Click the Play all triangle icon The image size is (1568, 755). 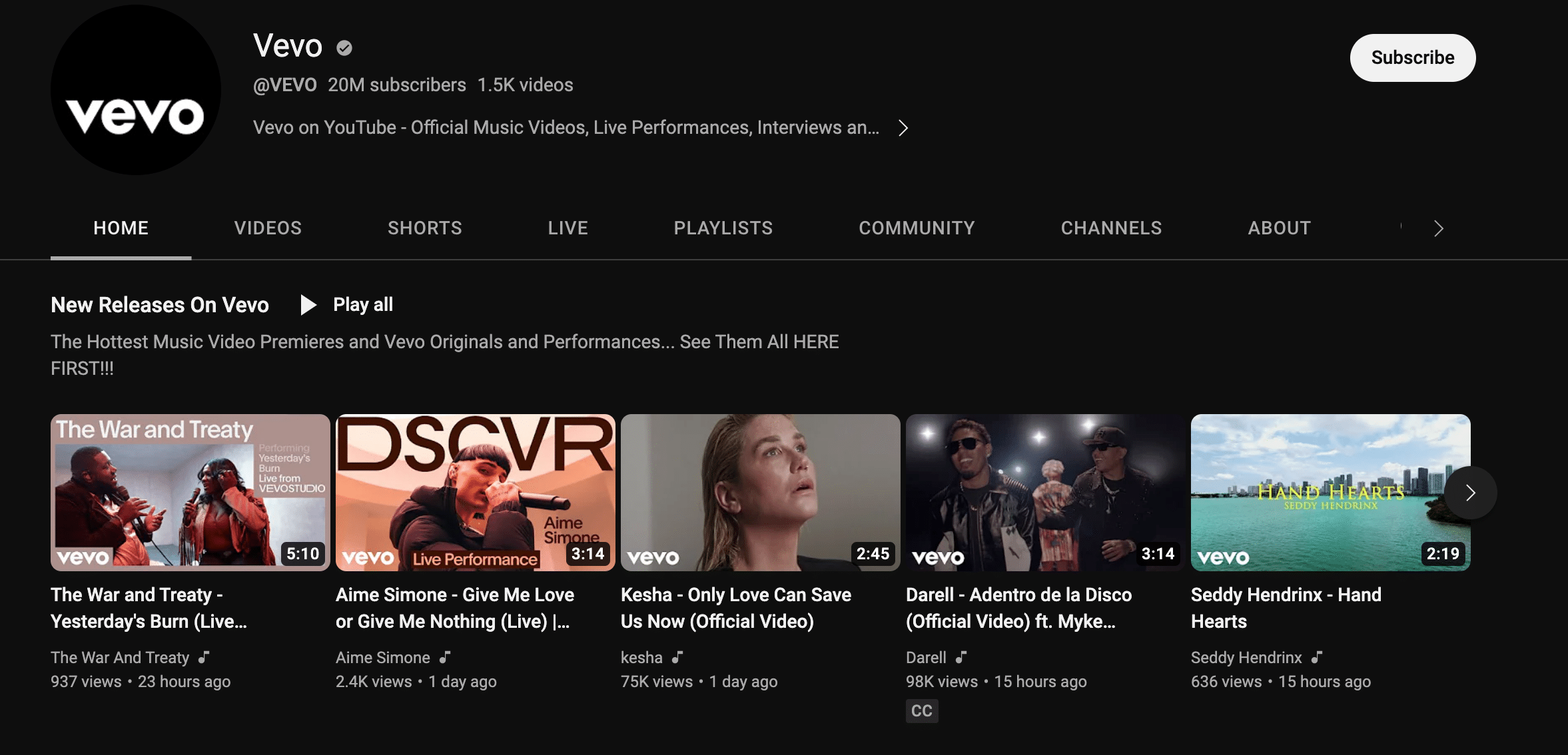308,305
